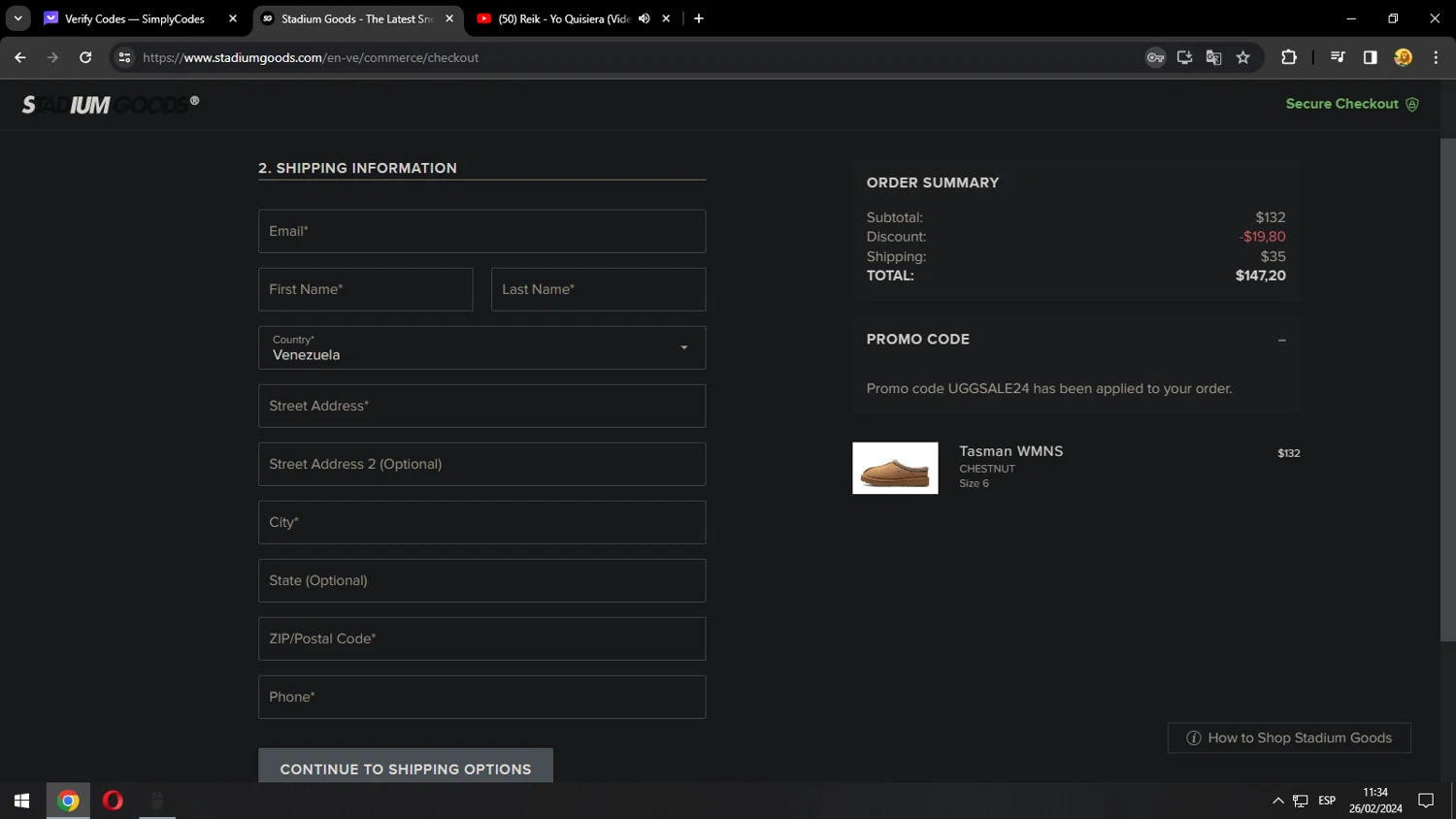Click the promo code UGGSALE24 applied message

point(1049,388)
